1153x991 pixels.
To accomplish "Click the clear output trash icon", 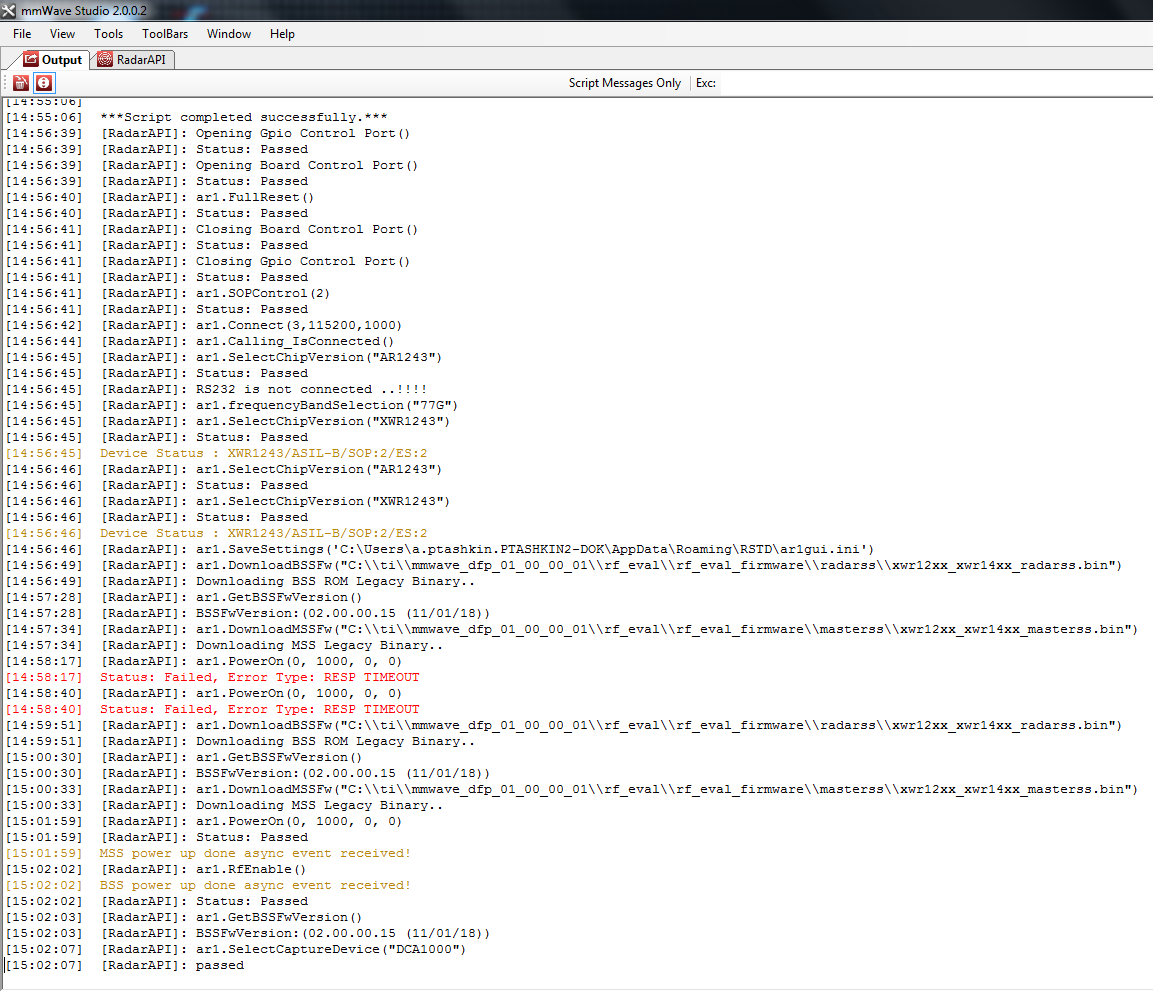I will 21,83.
